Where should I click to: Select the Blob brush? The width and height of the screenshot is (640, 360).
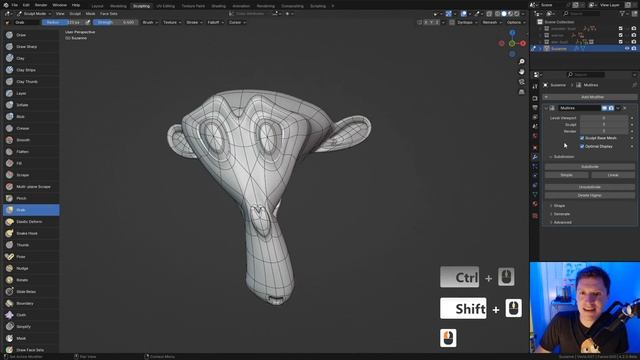point(31,117)
